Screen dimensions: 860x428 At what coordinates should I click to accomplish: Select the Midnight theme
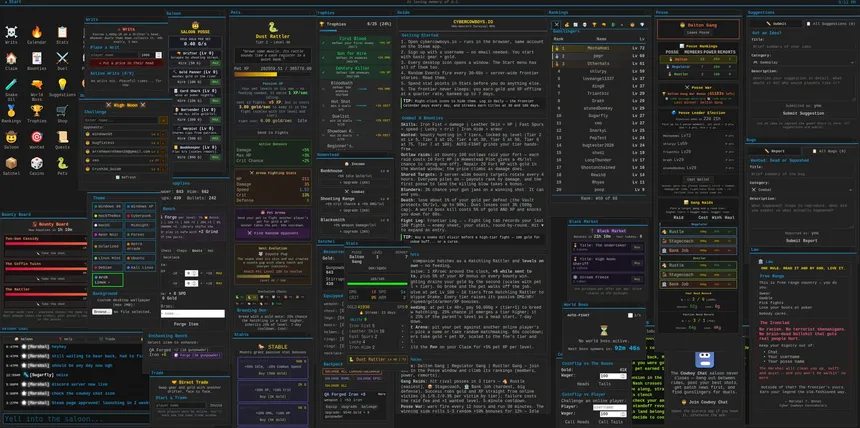pos(140,225)
